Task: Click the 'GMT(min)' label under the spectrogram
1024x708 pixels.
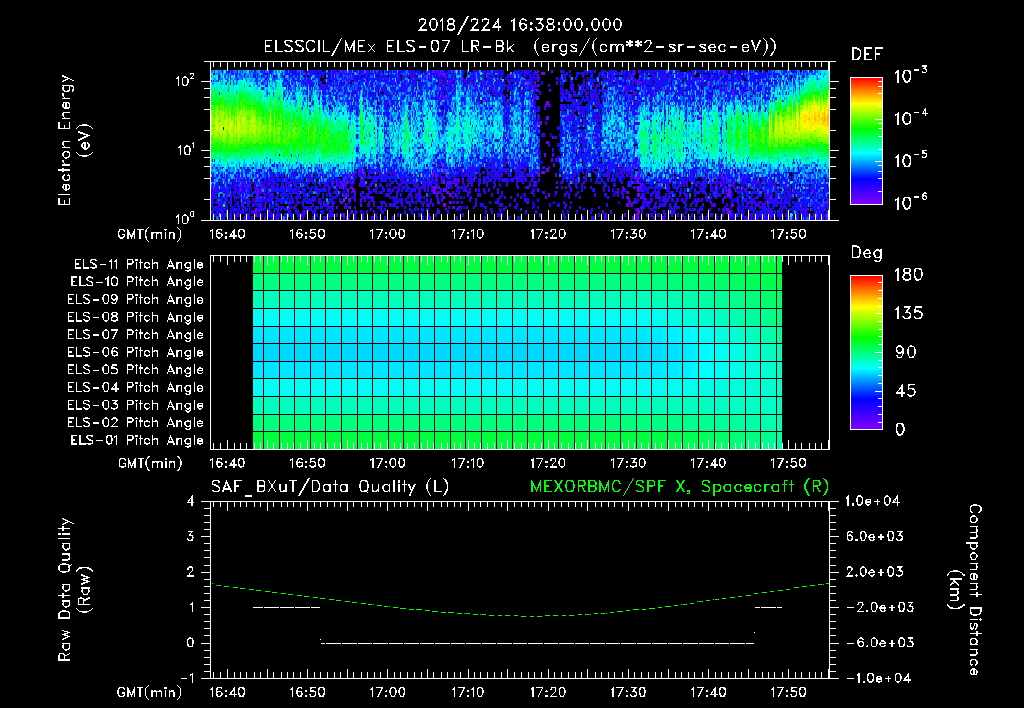Action: (150, 234)
